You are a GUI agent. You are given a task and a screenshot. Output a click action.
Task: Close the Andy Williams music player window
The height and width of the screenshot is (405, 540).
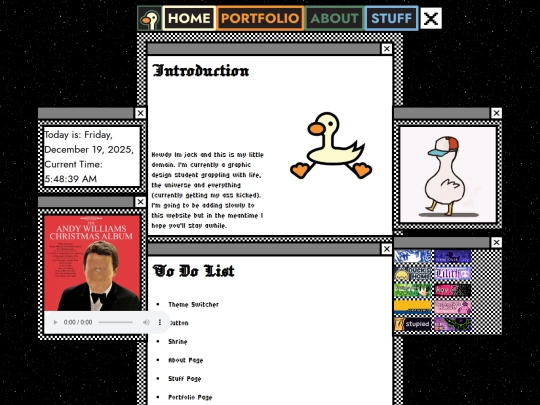[140, 202]
